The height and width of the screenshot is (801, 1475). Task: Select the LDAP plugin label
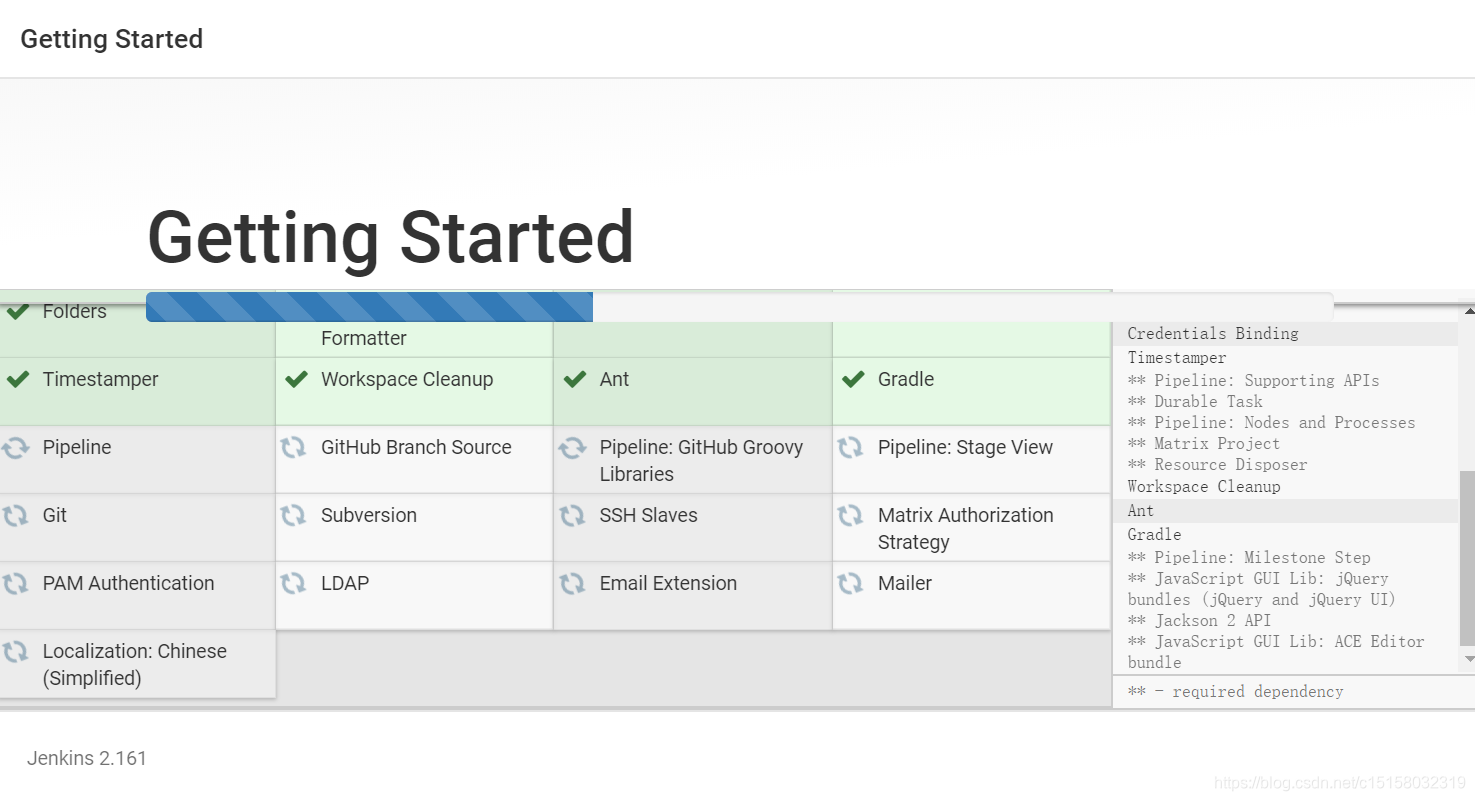(345, 584)
